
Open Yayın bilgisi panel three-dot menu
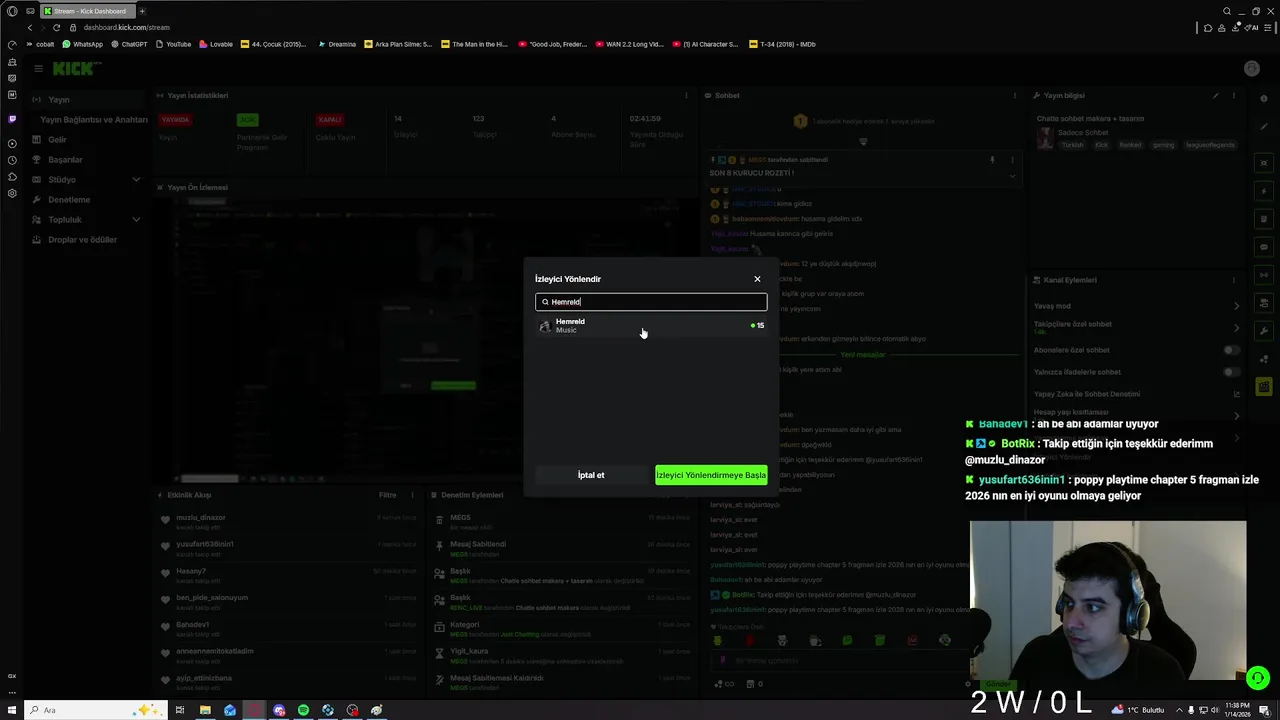[x=1234, y=96]
